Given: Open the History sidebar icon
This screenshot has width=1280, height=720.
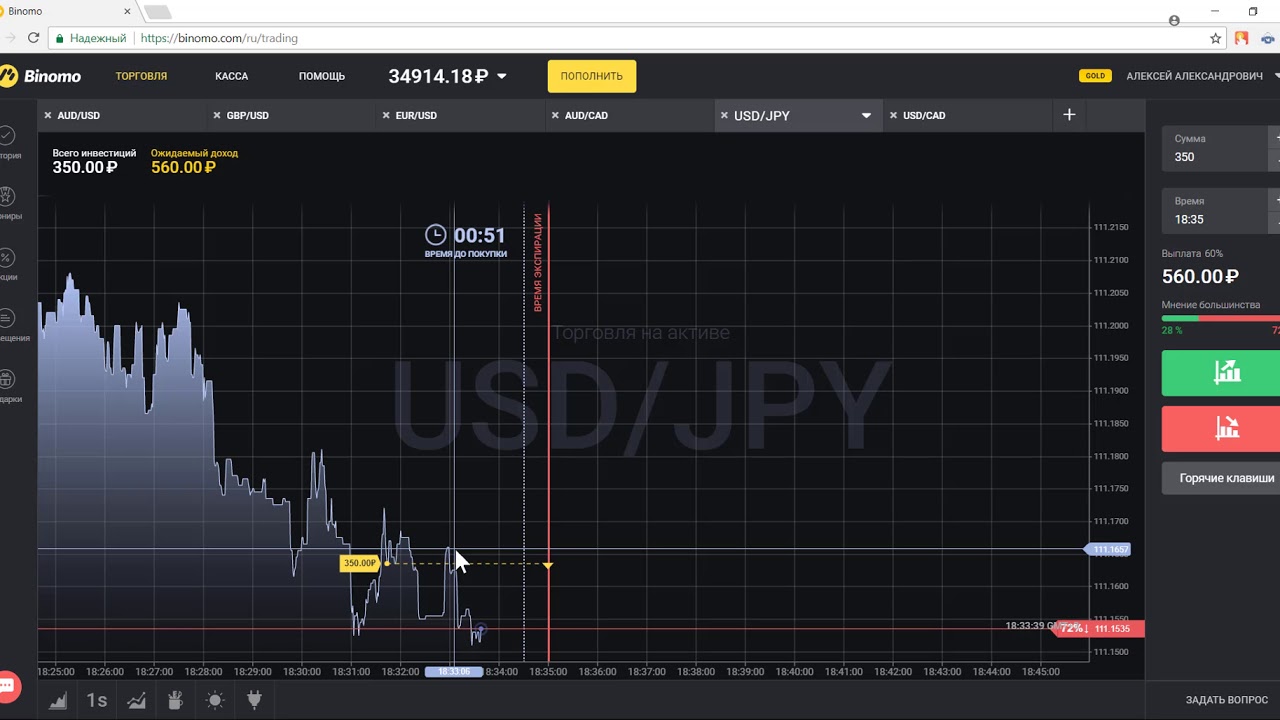Looking at the screenshot, I should (7, 135).
